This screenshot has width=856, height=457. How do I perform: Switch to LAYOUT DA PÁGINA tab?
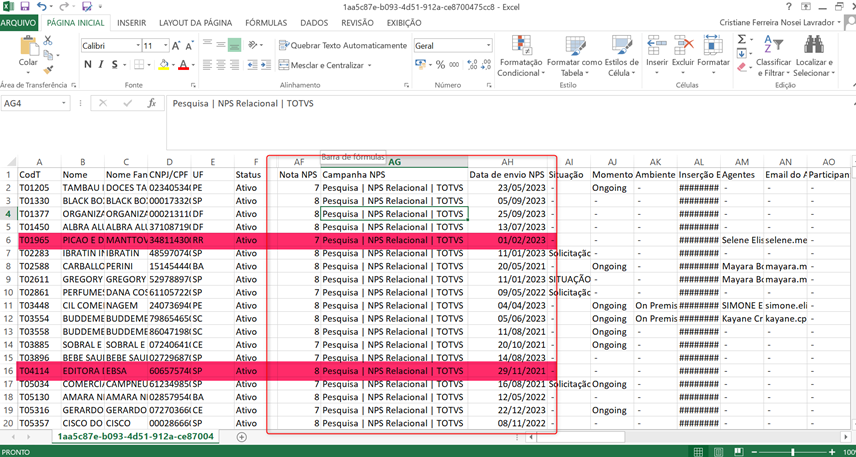pyautogui.click(x=195, y=23)
